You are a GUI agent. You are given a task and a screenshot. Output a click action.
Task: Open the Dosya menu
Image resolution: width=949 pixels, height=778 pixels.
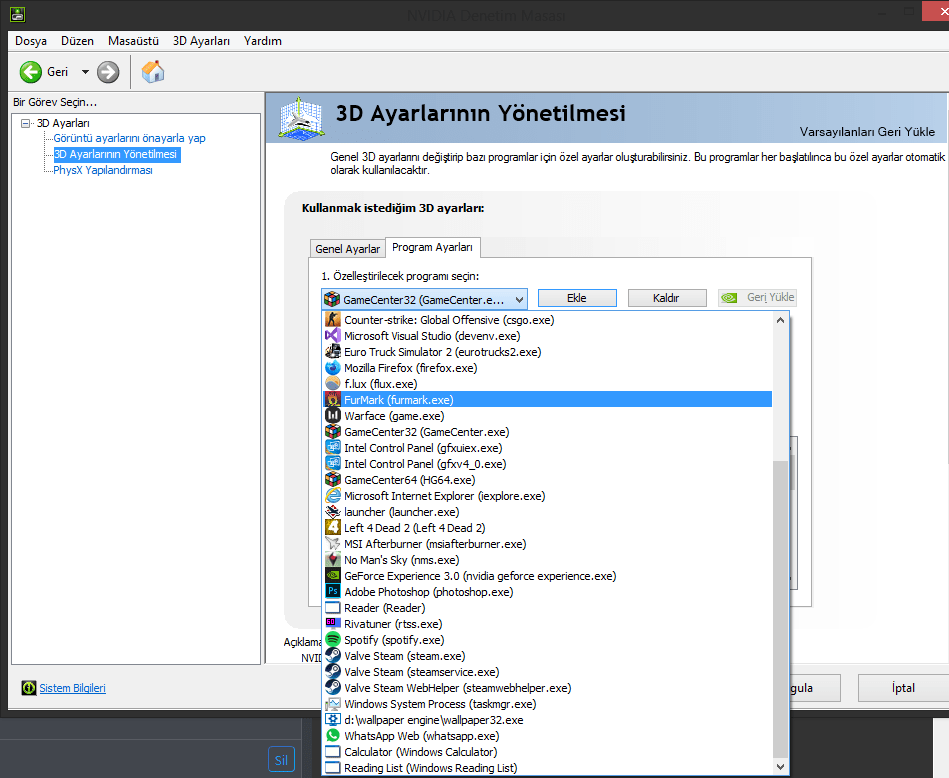click(31, 41)
